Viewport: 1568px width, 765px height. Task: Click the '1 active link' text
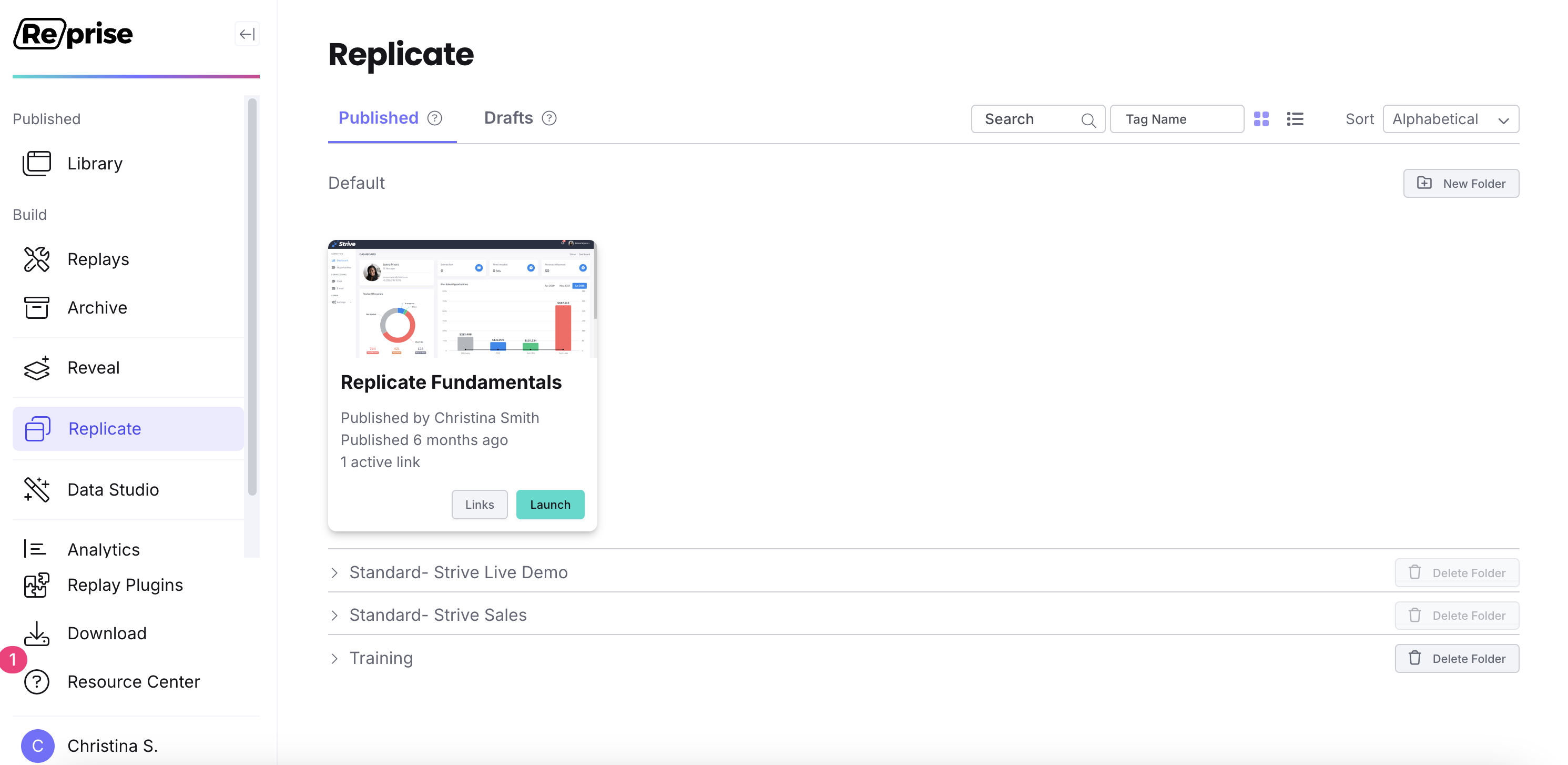pyautogui.click(x=380, y=461)
